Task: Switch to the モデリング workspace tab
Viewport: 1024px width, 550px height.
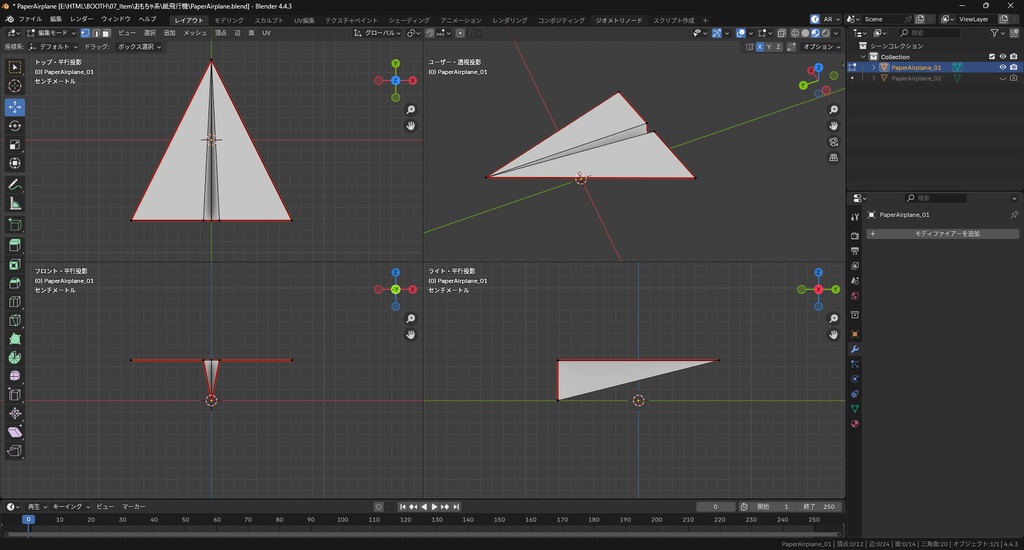Action: [229, 20]
